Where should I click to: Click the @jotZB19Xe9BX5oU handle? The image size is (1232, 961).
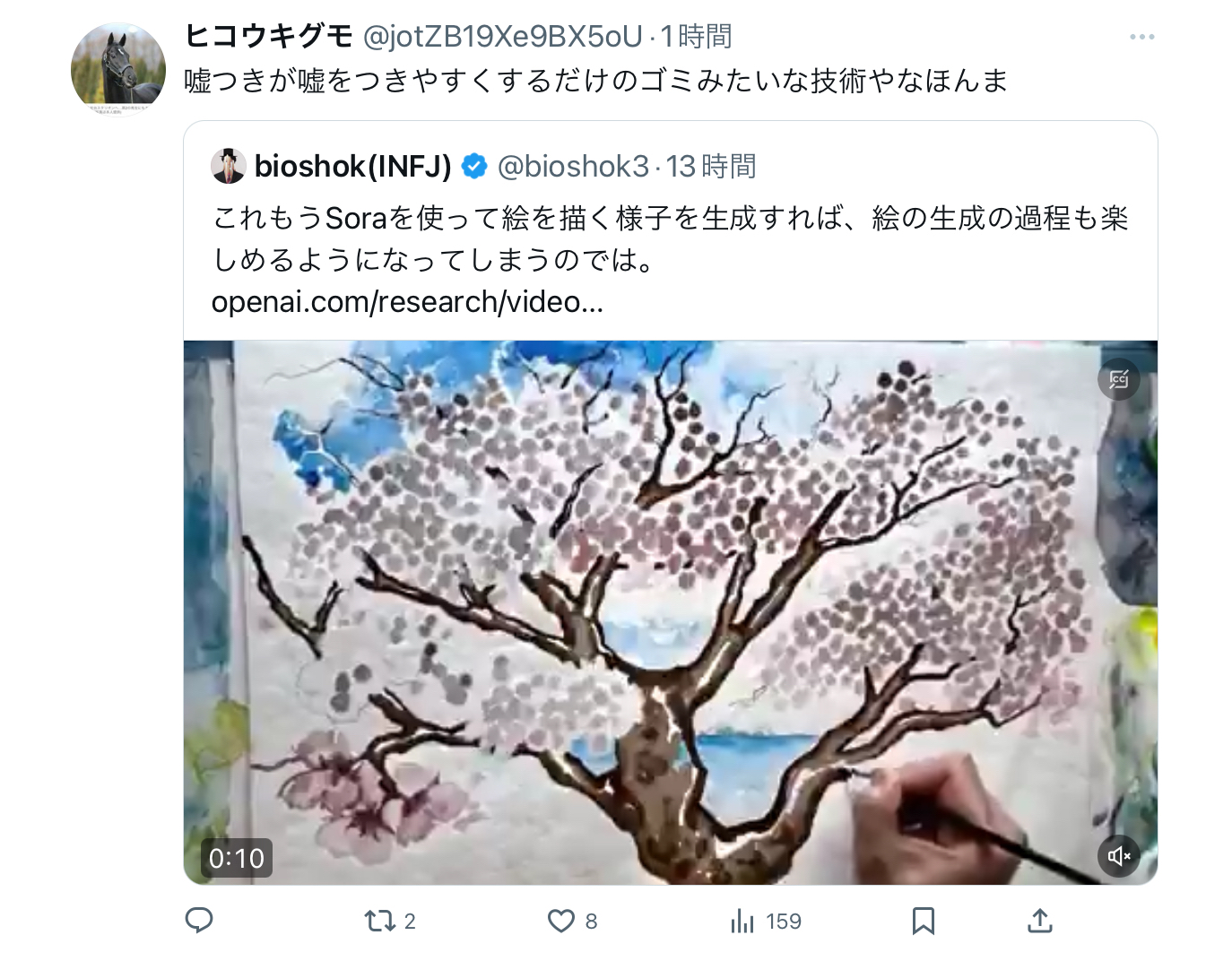[x=503, y=36]
